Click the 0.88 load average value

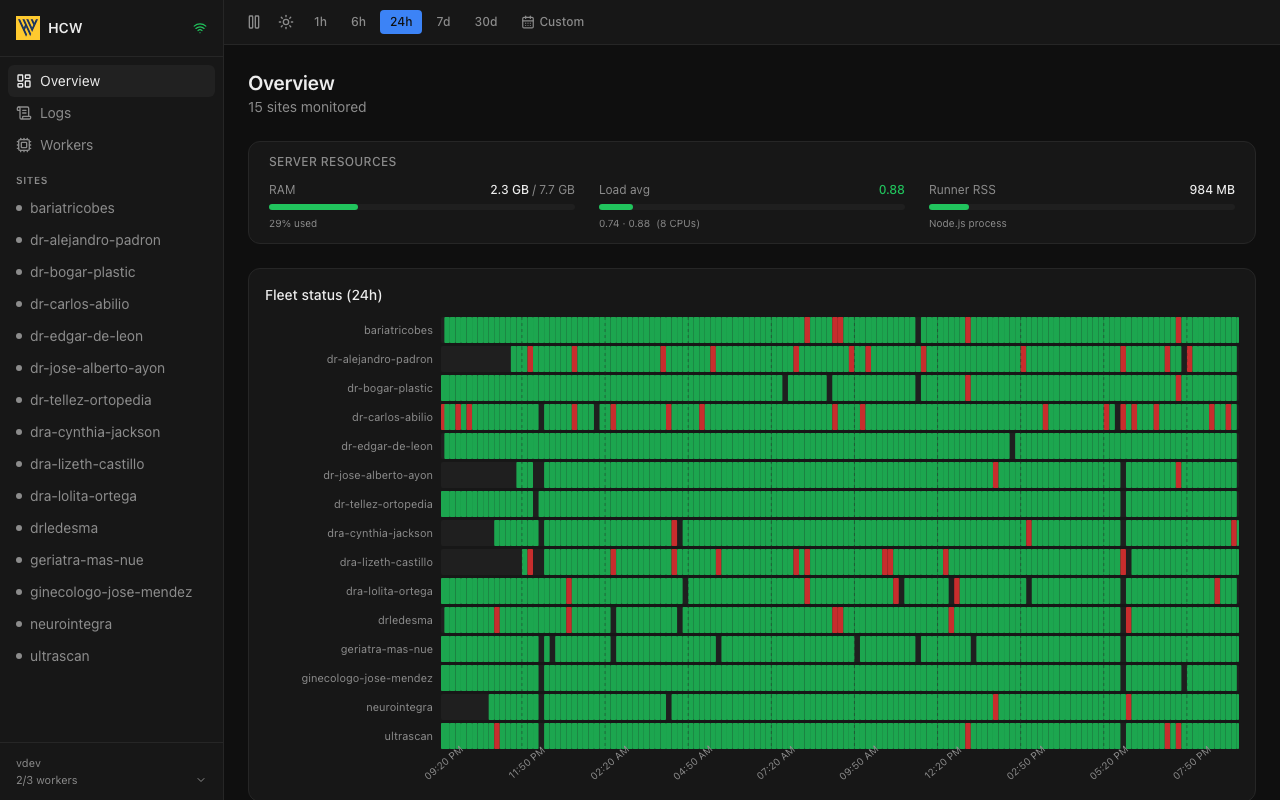tap(892, 190)
